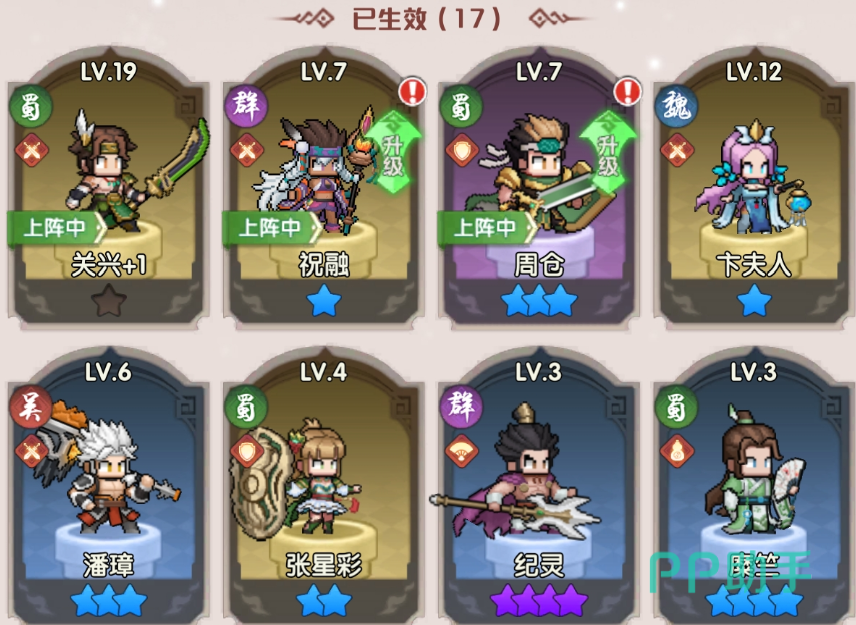Tap the red alert badge on 周仓 card
856x625 pixels.
628,92
